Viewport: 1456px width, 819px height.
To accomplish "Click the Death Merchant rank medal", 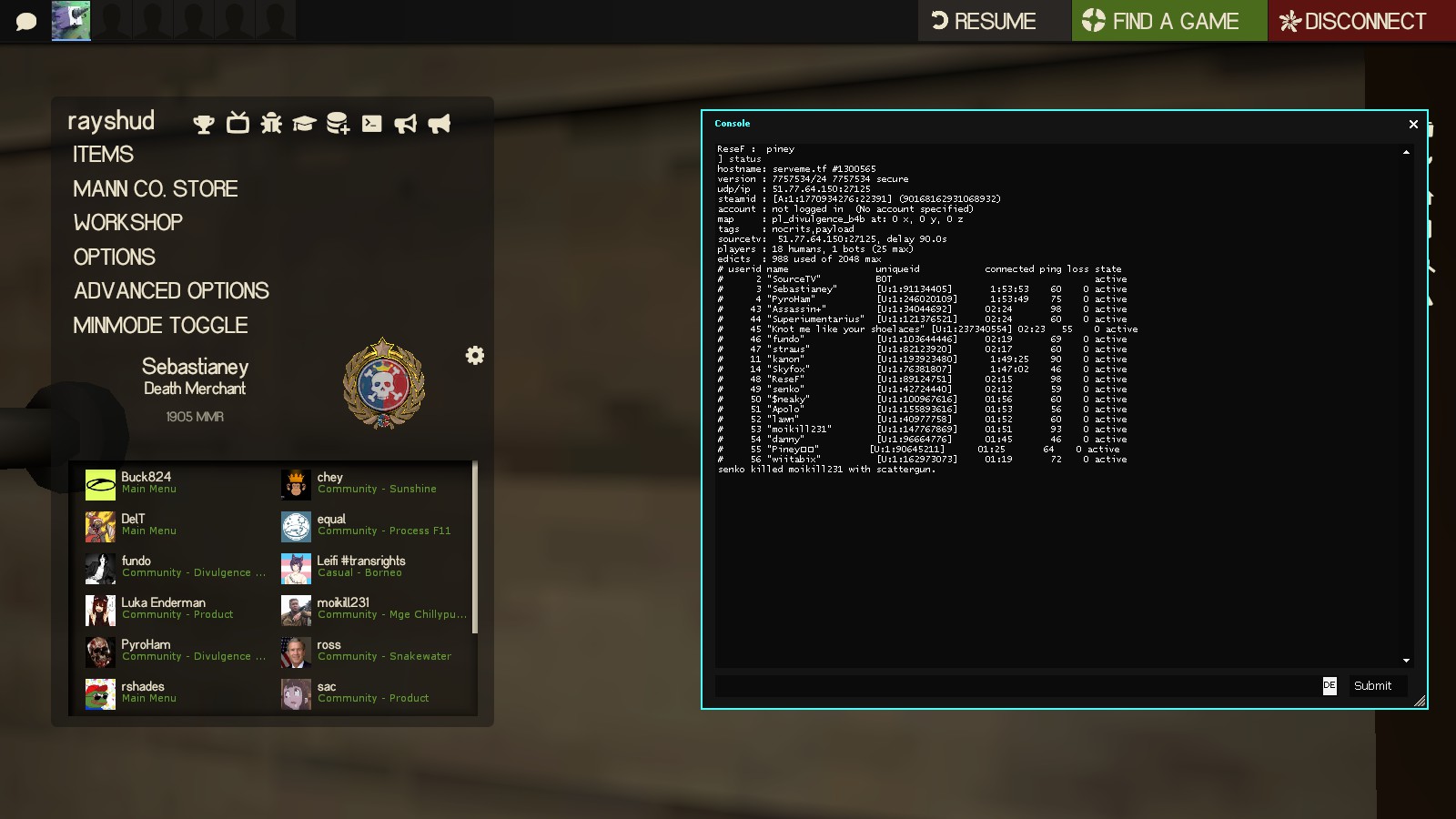I will pos(383,384).
